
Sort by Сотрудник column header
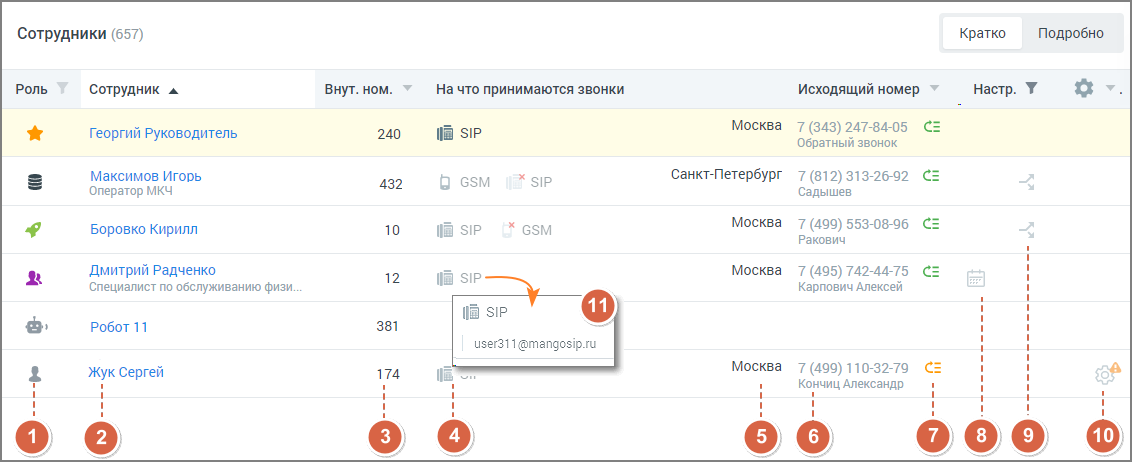(x=134, y=90)
